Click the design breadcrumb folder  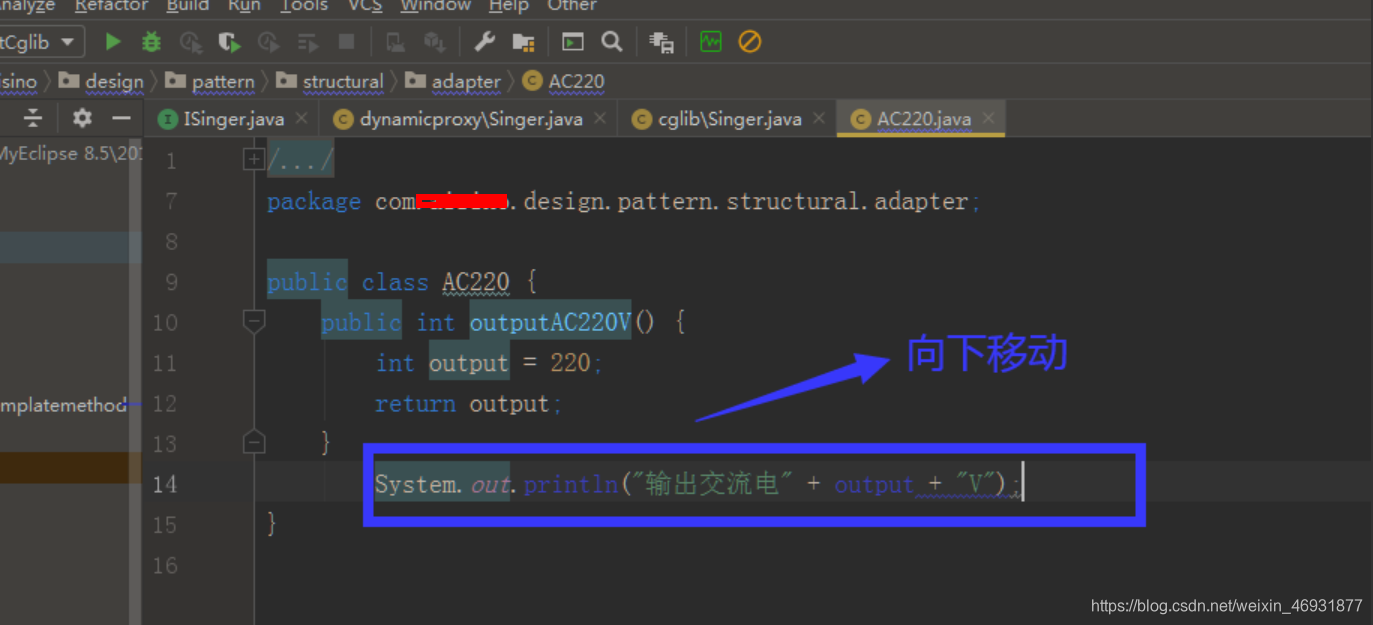click(x=101, y=81)
